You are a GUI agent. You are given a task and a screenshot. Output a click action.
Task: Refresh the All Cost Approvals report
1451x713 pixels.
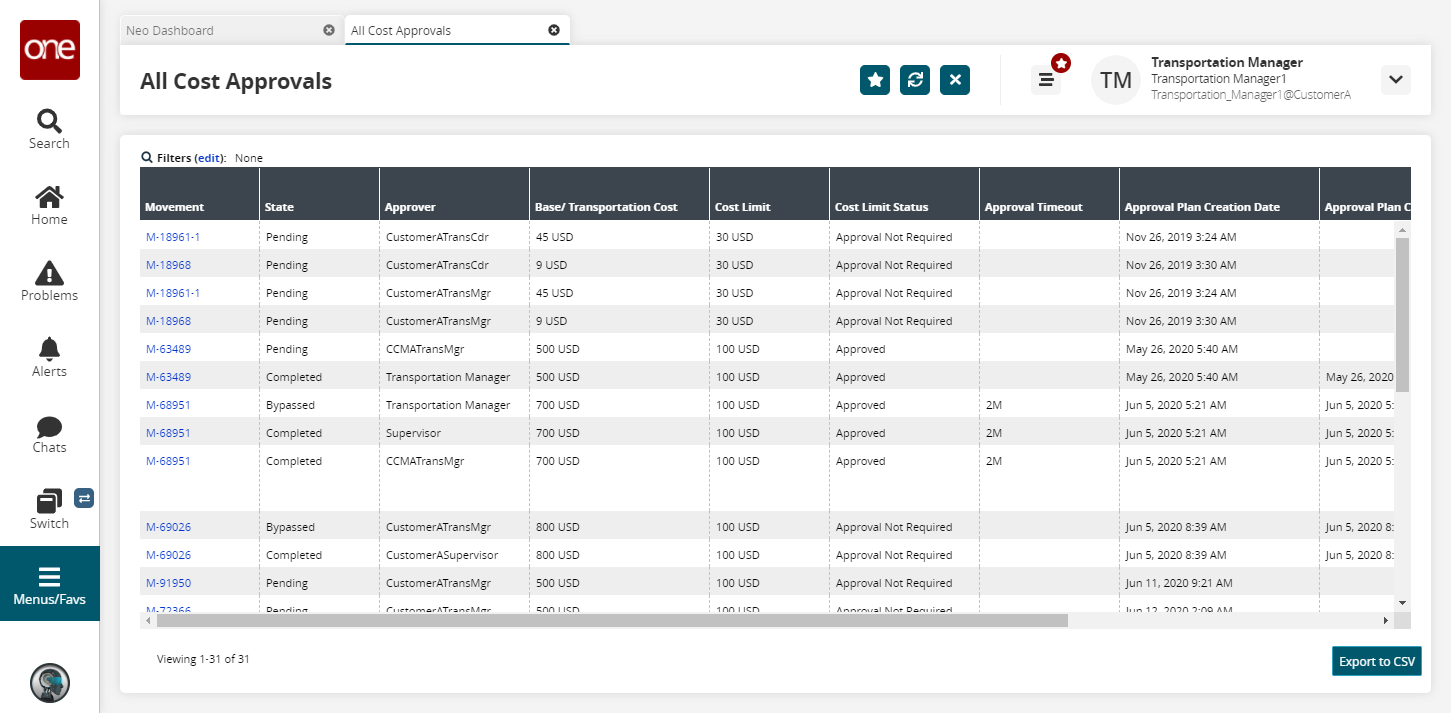tap(915, 80)
